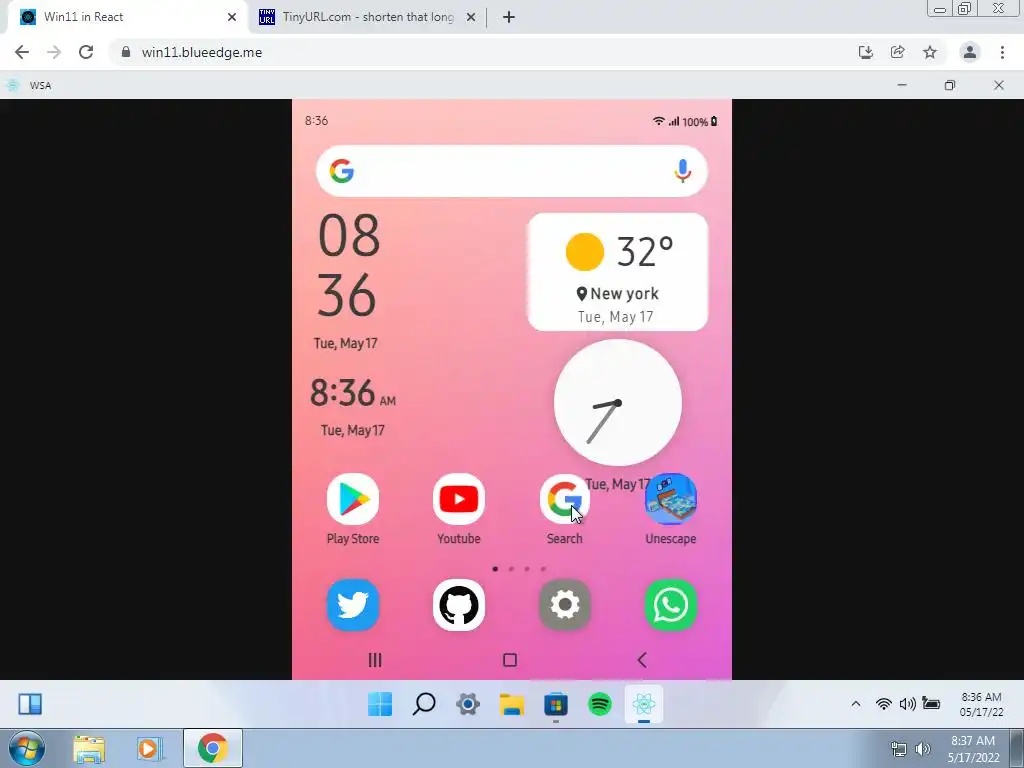The width and height of the screenshot is (1024, 768).
Task: Bookmark this page with the star
Action: click(930, 52)
